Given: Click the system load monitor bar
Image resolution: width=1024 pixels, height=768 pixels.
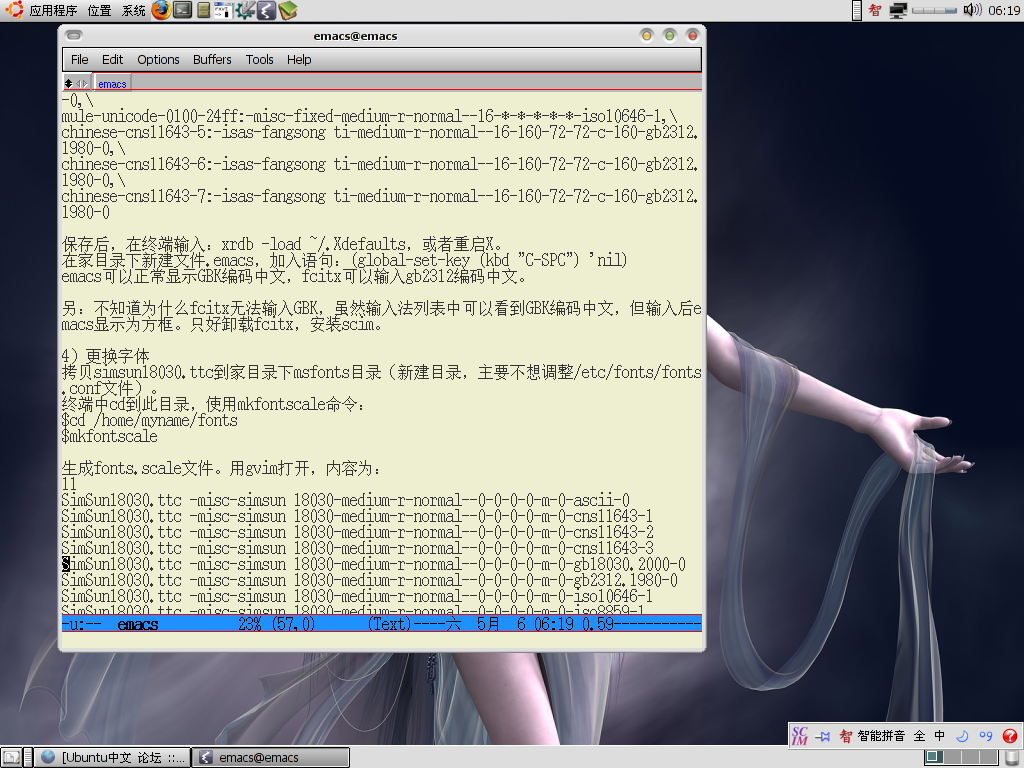Looking at the screenshot, I should [x=935, y=10].
